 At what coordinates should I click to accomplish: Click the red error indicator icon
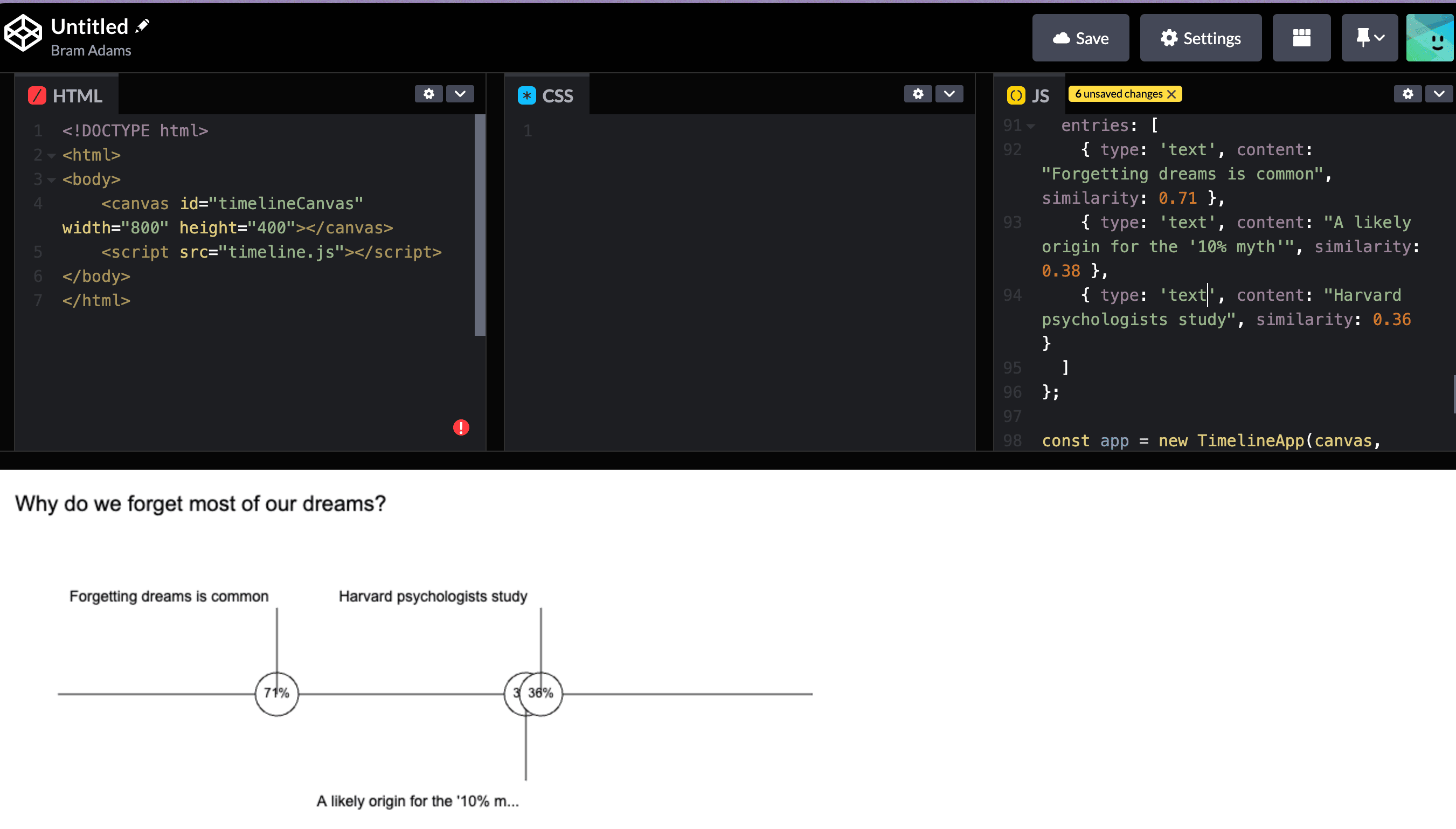click(x=461, y=427)
